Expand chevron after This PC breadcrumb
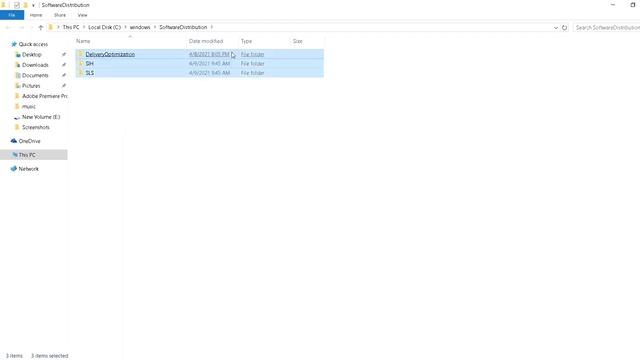Viewport: 640px width, 360px height. click(x=84, y=27)
